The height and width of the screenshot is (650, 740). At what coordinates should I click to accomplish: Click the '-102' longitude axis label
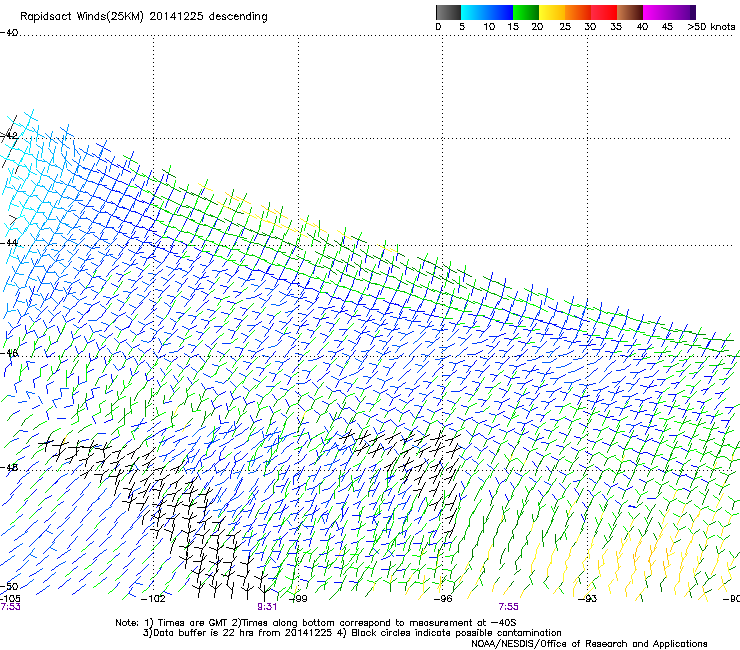pyautogui.click(x=153, y=599)
